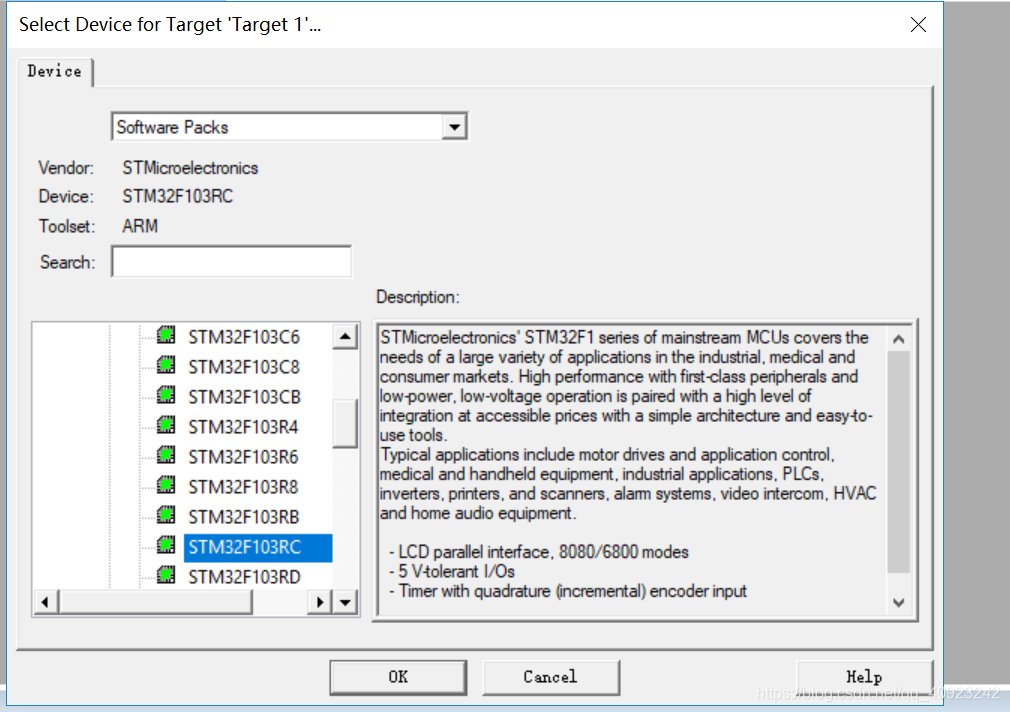Click chip icon beside STM32F103C8
This screenshot has width=1010, height=712.
166,365
